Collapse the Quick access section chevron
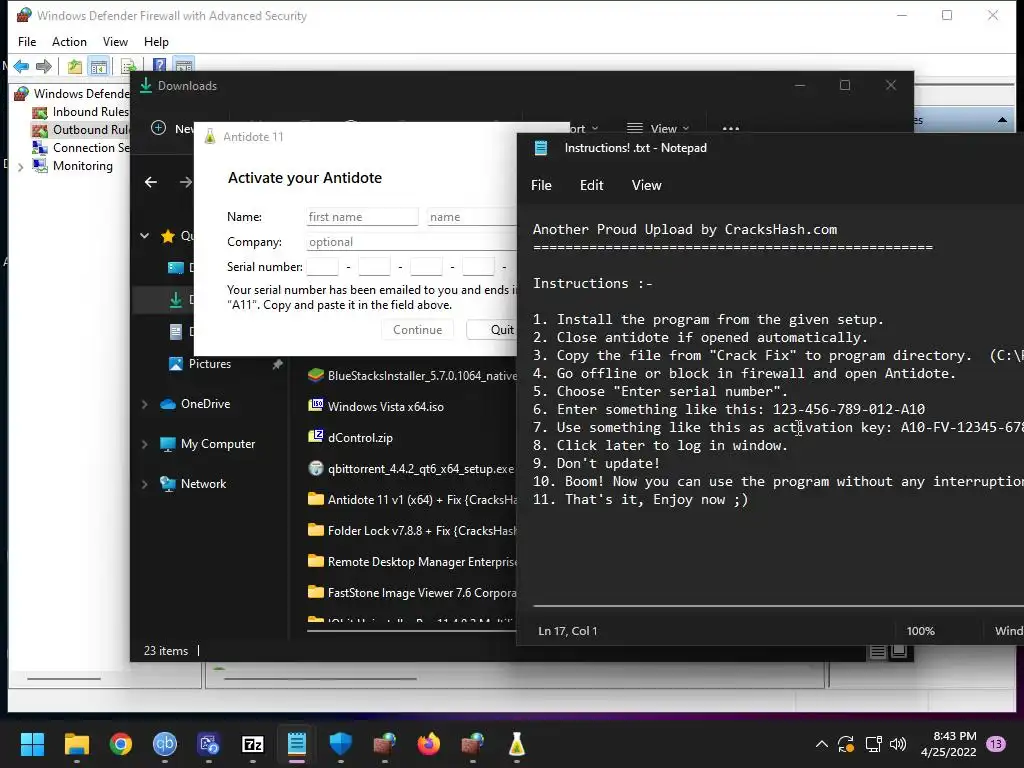Image resolution: width=1024 pixels, height=768 pixels. tap(144, 236)
